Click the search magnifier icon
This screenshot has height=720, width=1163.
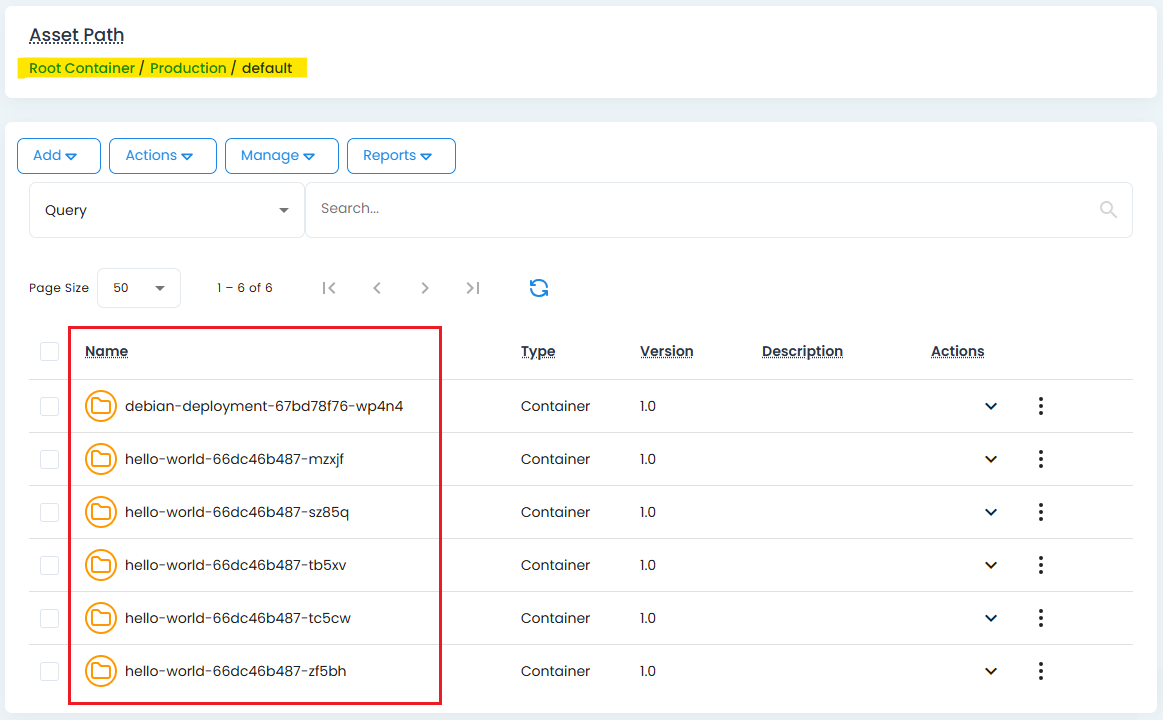click(x=1108, y=209)
